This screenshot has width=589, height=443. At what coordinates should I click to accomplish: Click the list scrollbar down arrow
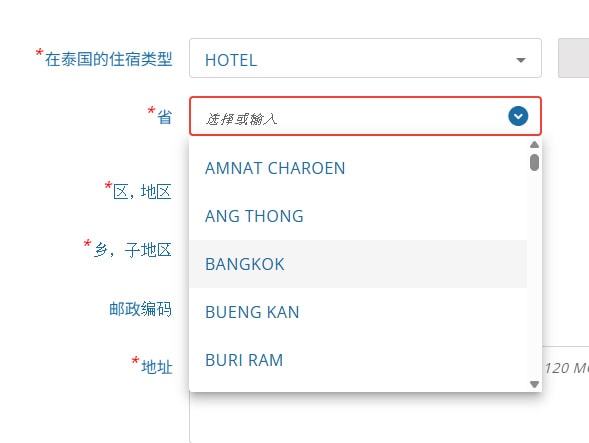click(x=534, y=384)
